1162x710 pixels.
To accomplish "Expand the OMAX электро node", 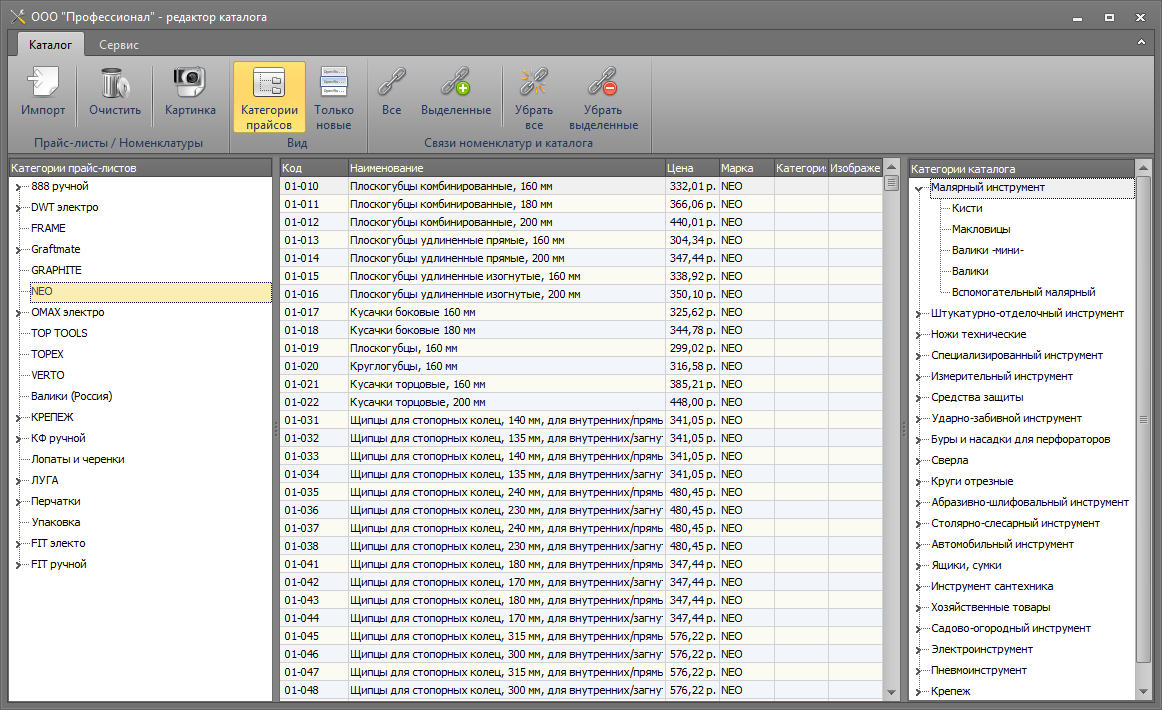I will tap(19, 313).
